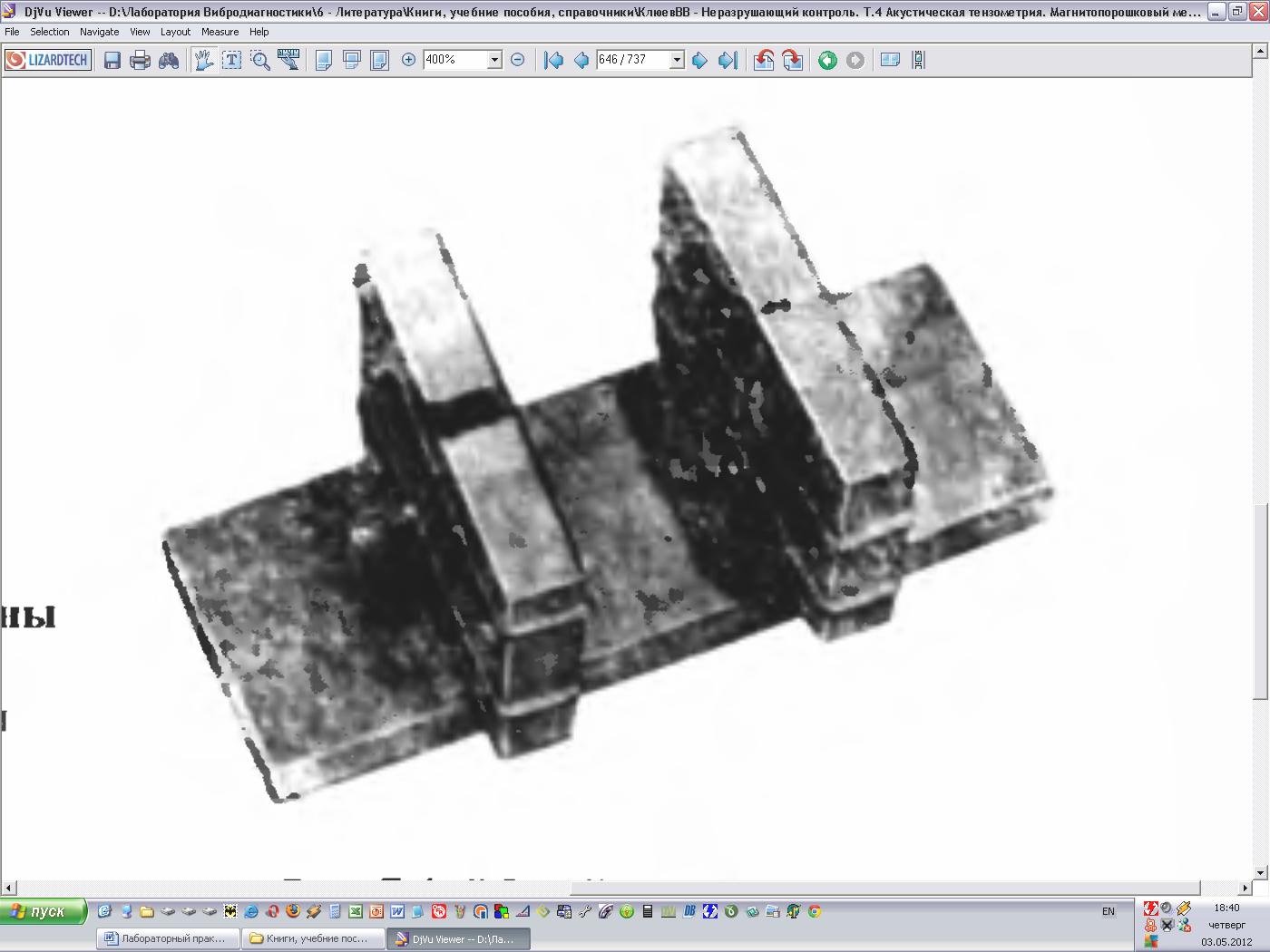Image resolution: width=1270 pixels, height=952 pixels.
Task: Click the vertical scrollbar thumb
Action: [1261, 599]
